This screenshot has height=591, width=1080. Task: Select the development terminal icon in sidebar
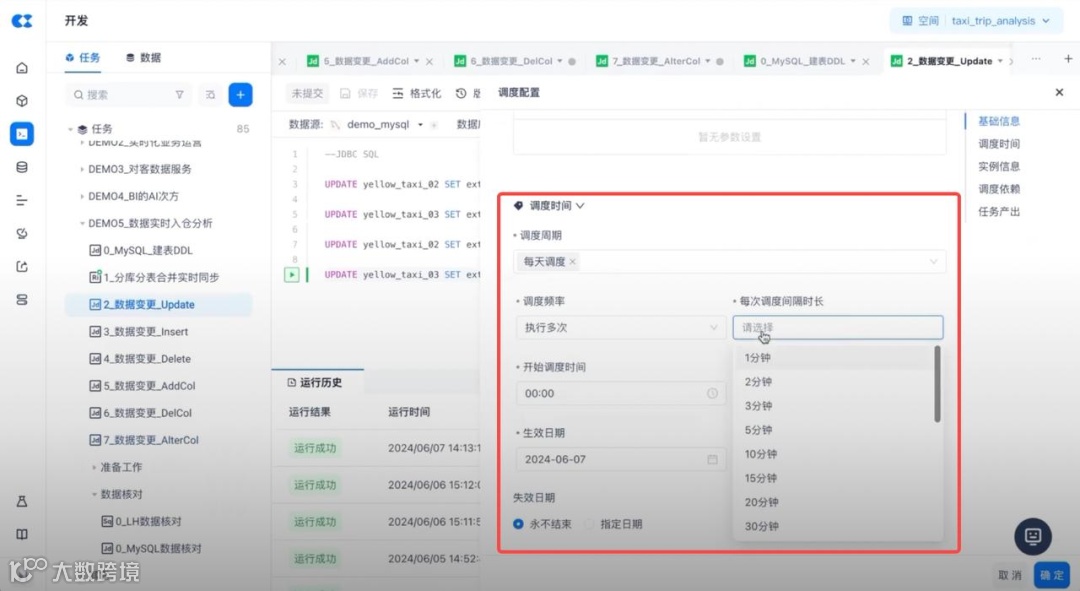(x=22, y=134)
